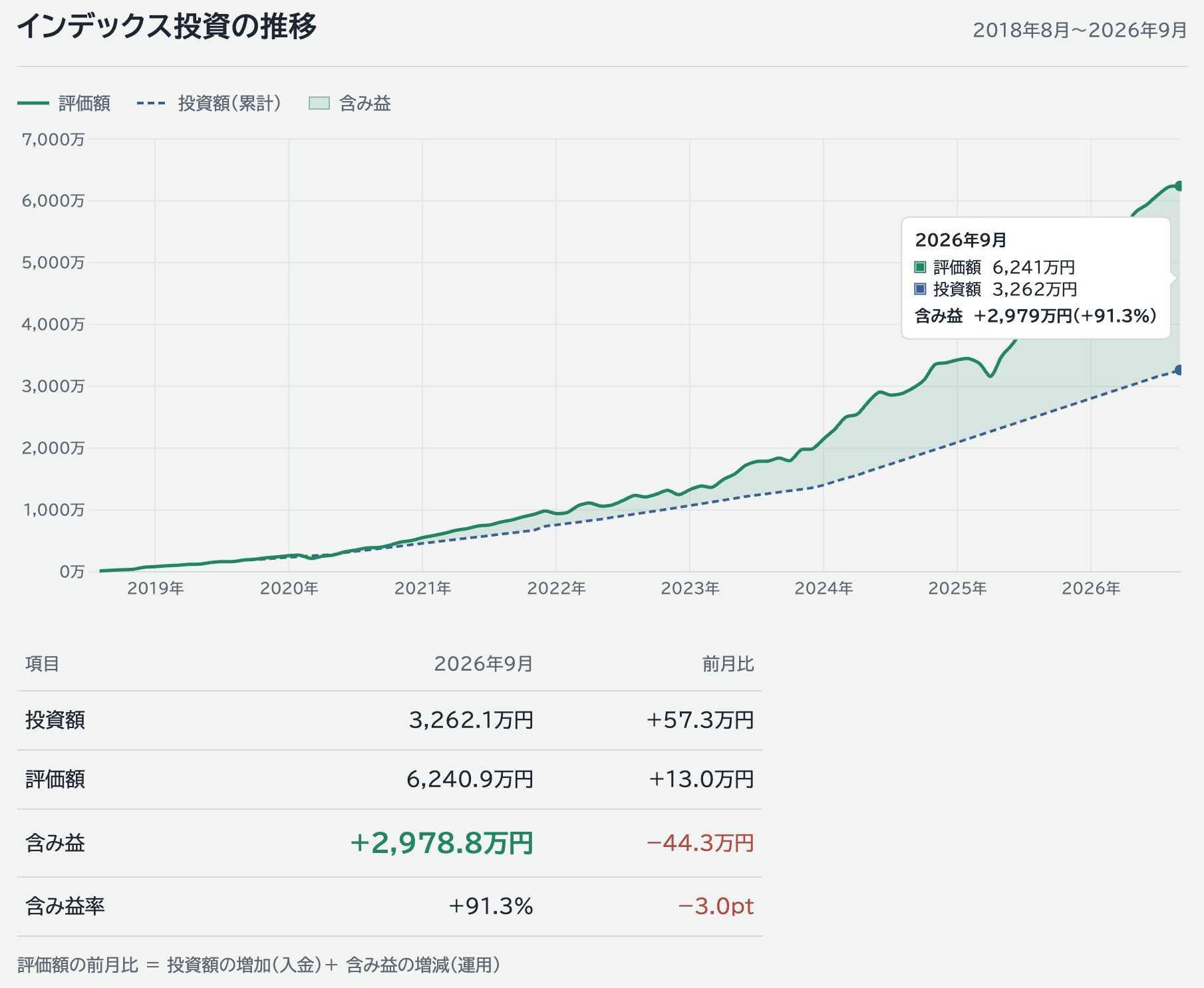Click the blue square icon in tooltip
The width and height of the screenshot is (1204, 988).
coord(920,289)
